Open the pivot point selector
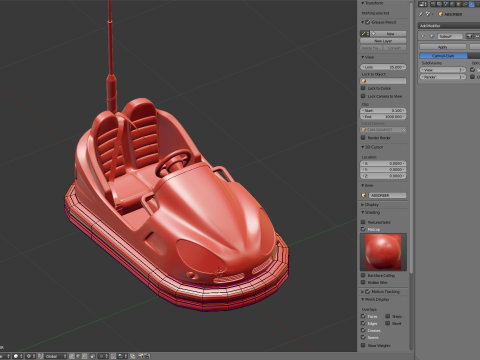Viewport: 480px width, 360px height. click(x=30, y=356)
